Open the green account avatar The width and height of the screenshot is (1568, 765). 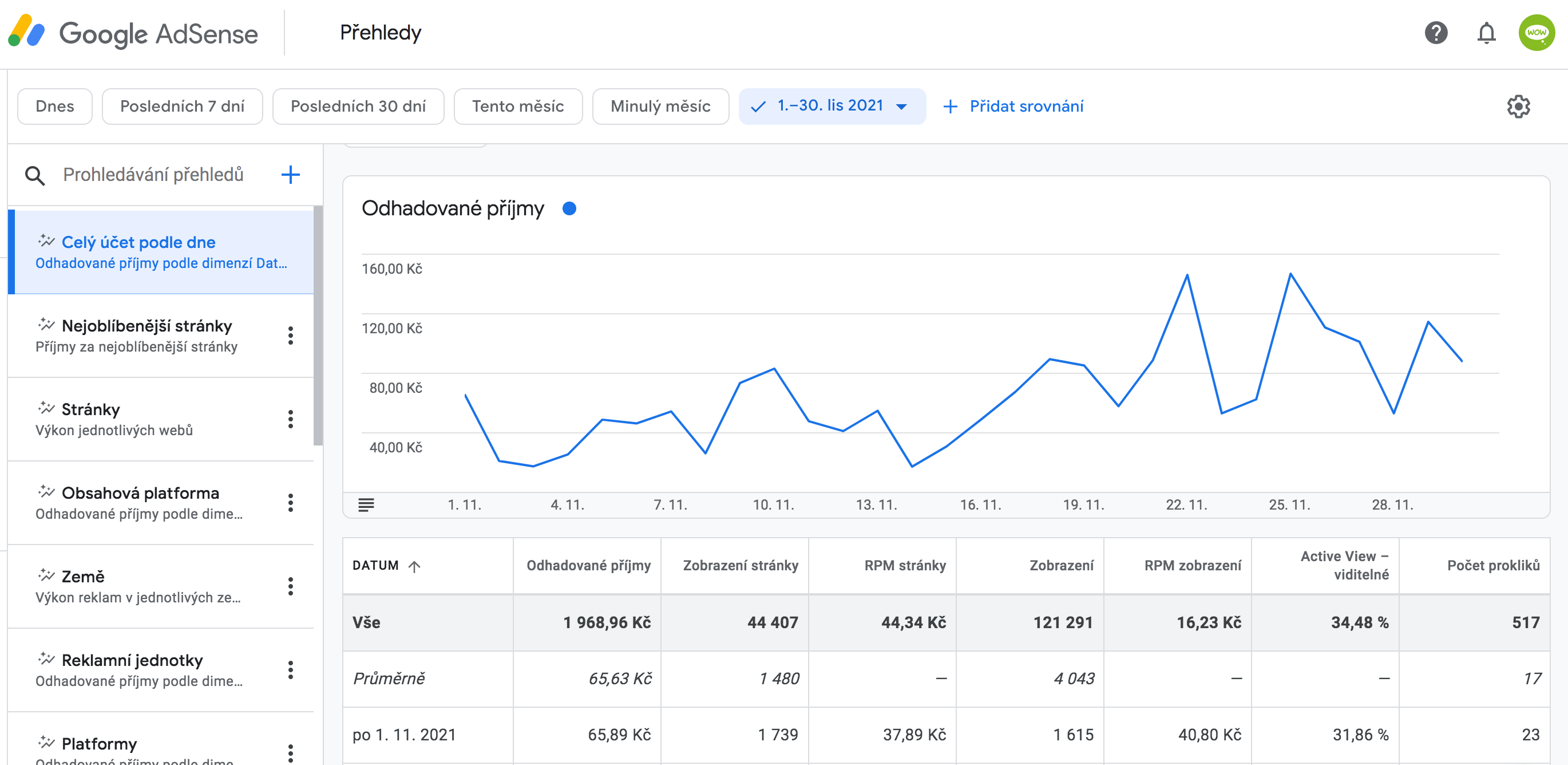1536,33
